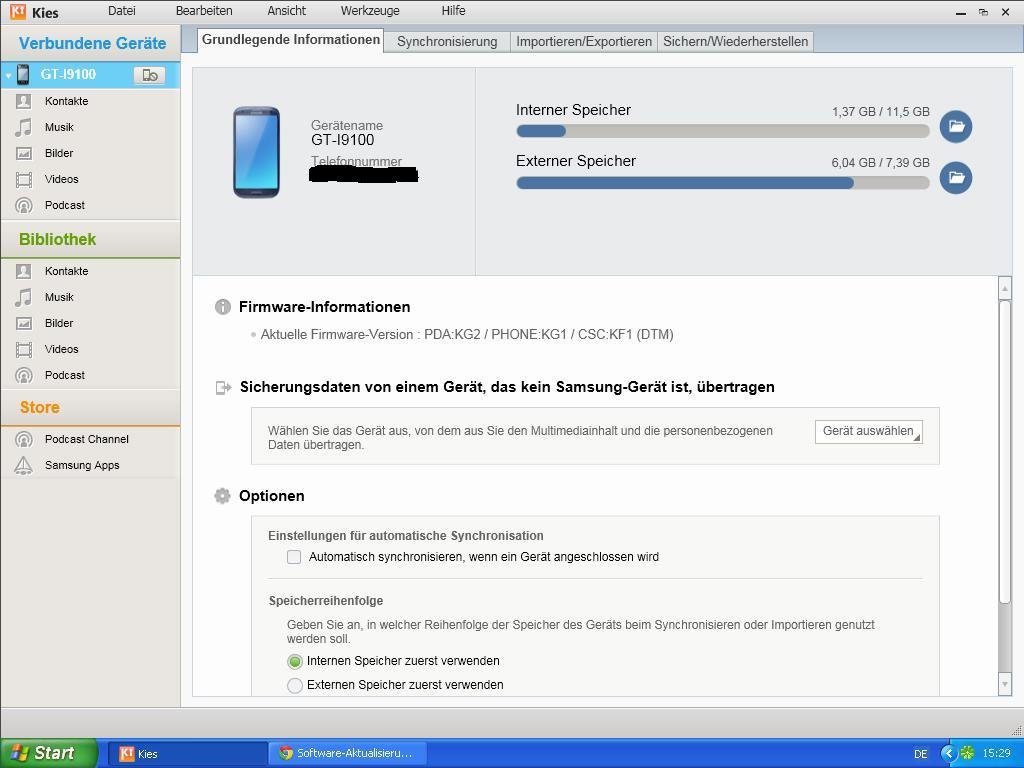This screenshot has width=1024, height=768.
Task: Click the Windows Start button
Action: 49,753
